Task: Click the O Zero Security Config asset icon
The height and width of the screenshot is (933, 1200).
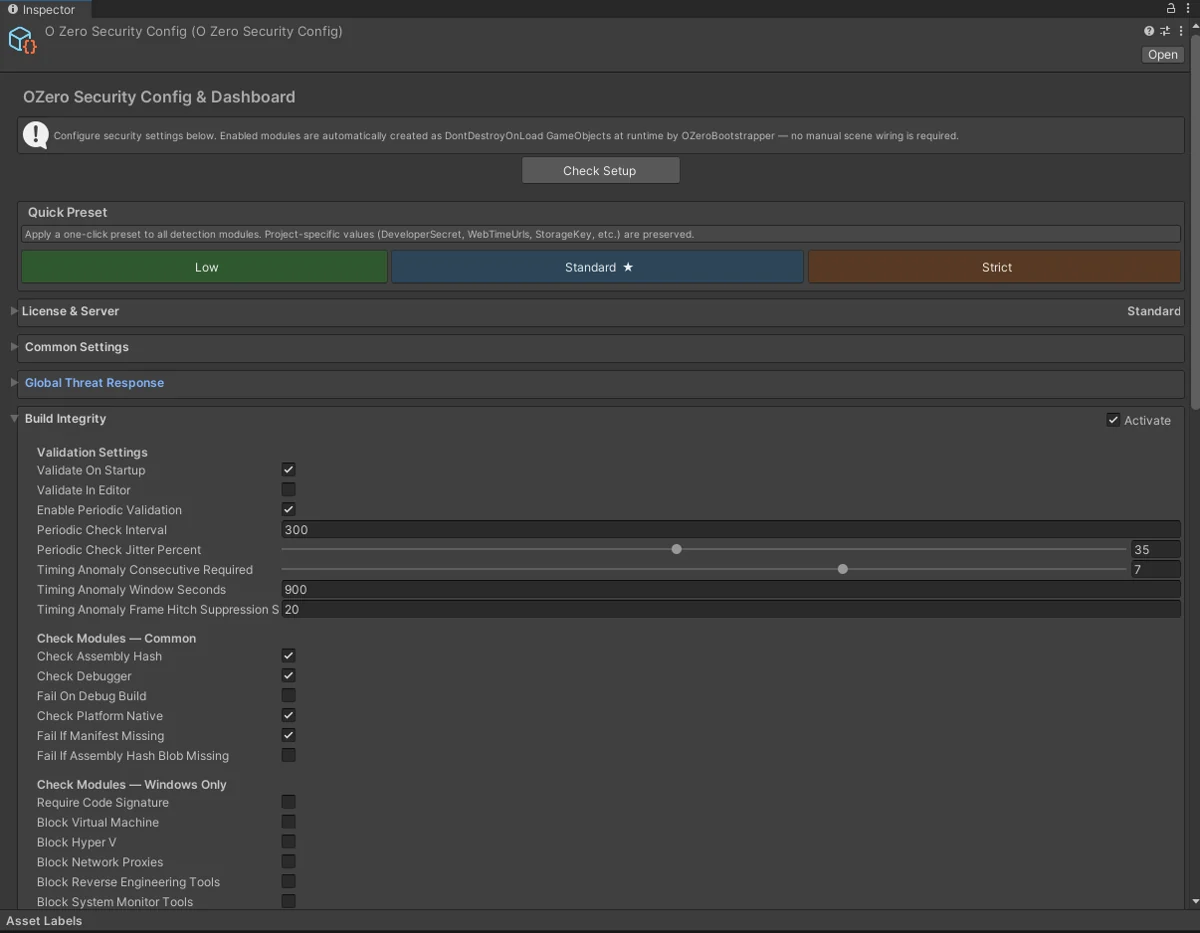Action: [x=22, y=40]
